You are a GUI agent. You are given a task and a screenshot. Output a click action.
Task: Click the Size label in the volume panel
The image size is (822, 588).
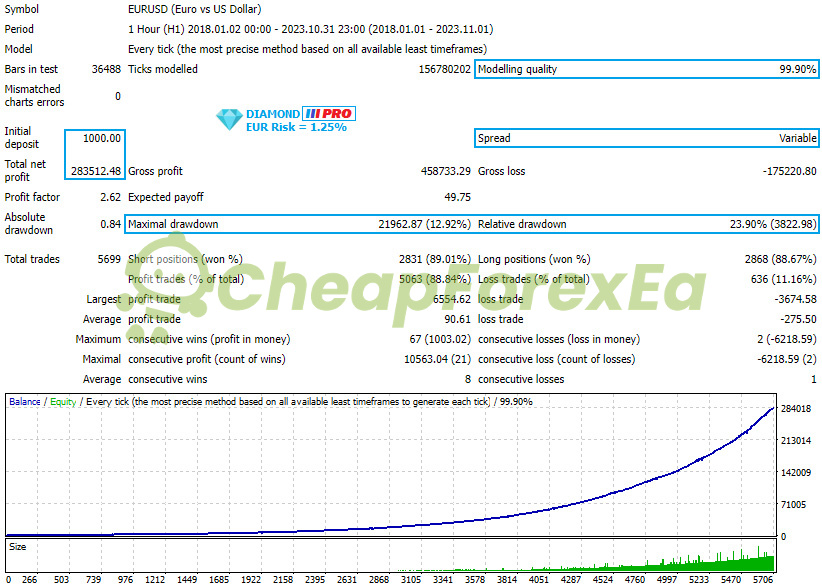click(x=17, y=547)
